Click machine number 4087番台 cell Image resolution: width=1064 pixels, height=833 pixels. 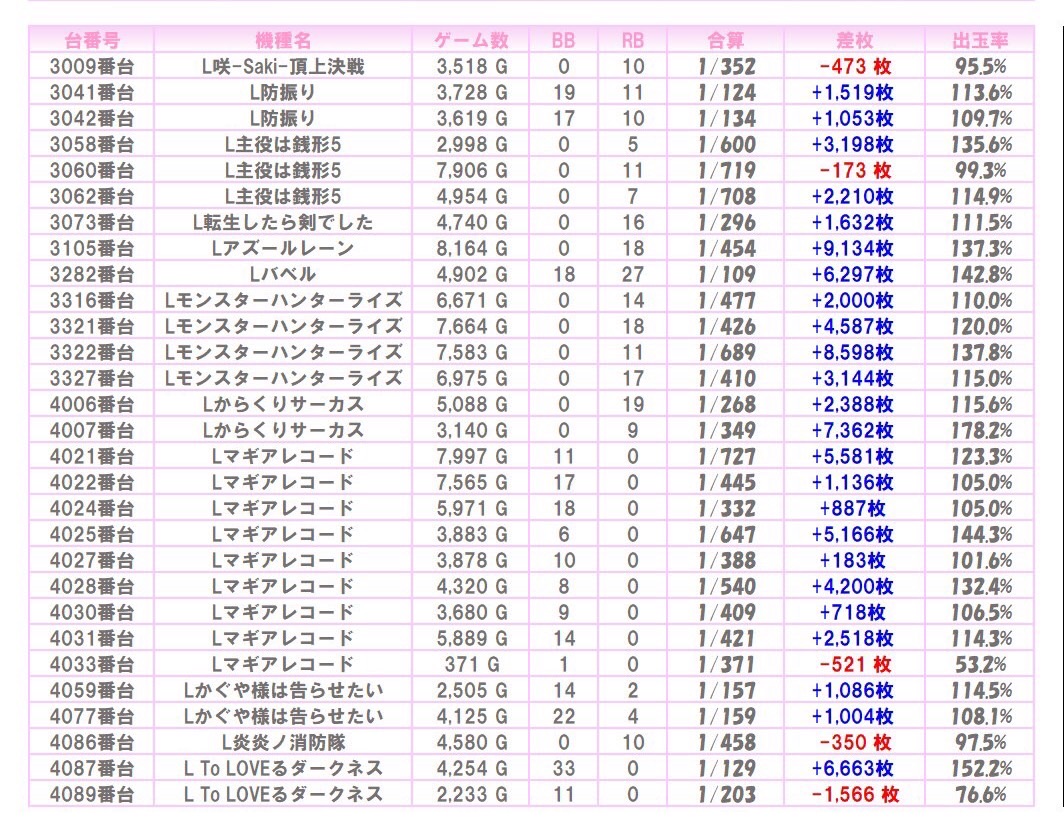tap(92, 769)
